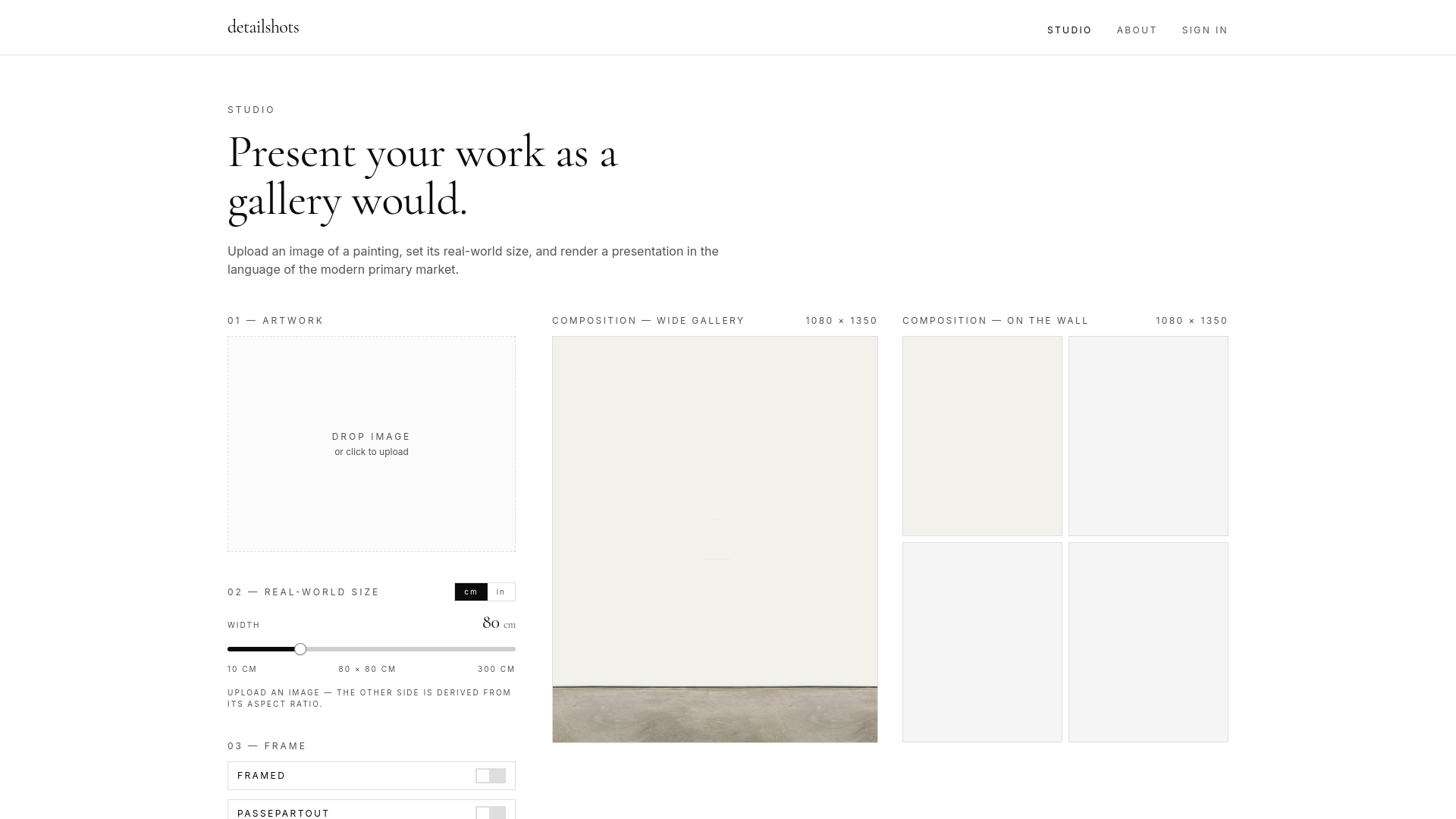Click the '10 CM' minimum label
This screenshot has width=1456, height=819.
pos(242,669)
